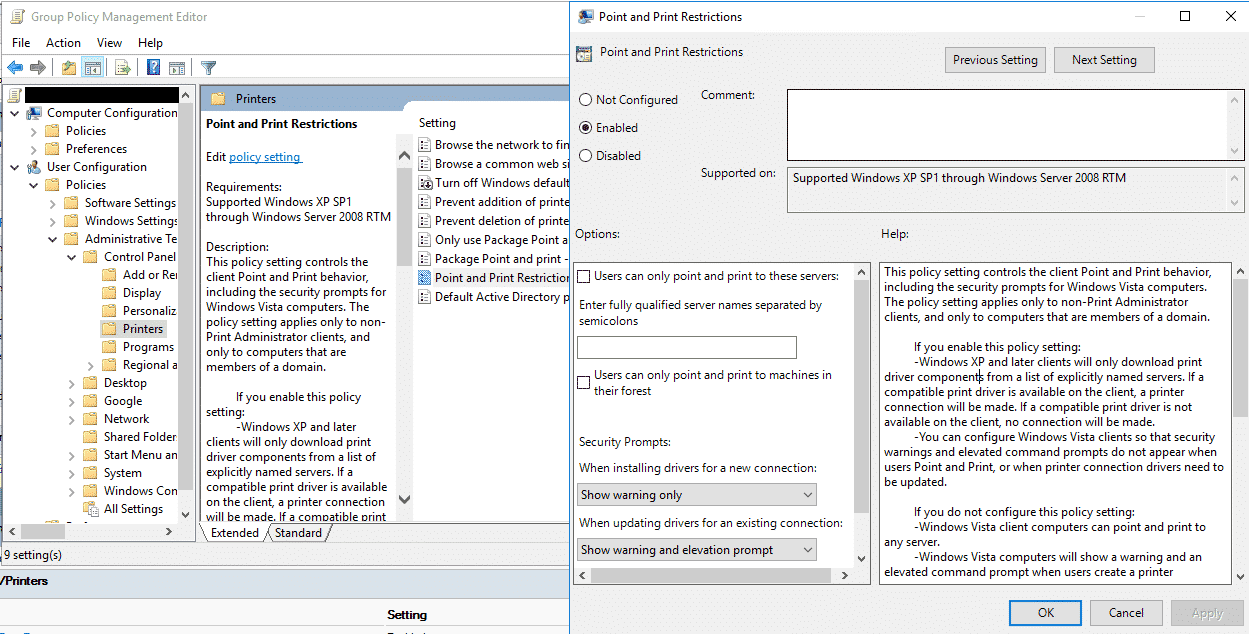
Task: Select the Disabled radio button
Action: point(585,156)
